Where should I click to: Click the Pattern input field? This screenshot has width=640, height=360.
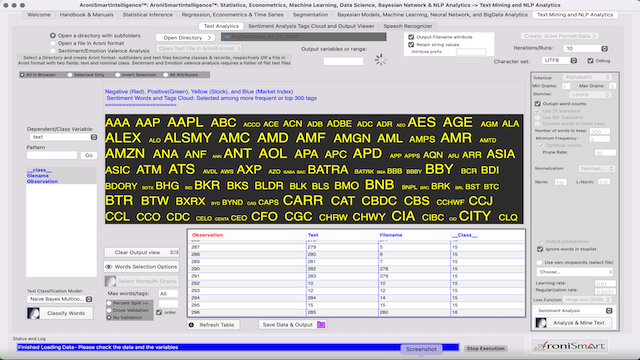pyautogui.click(x=52, y=156)
